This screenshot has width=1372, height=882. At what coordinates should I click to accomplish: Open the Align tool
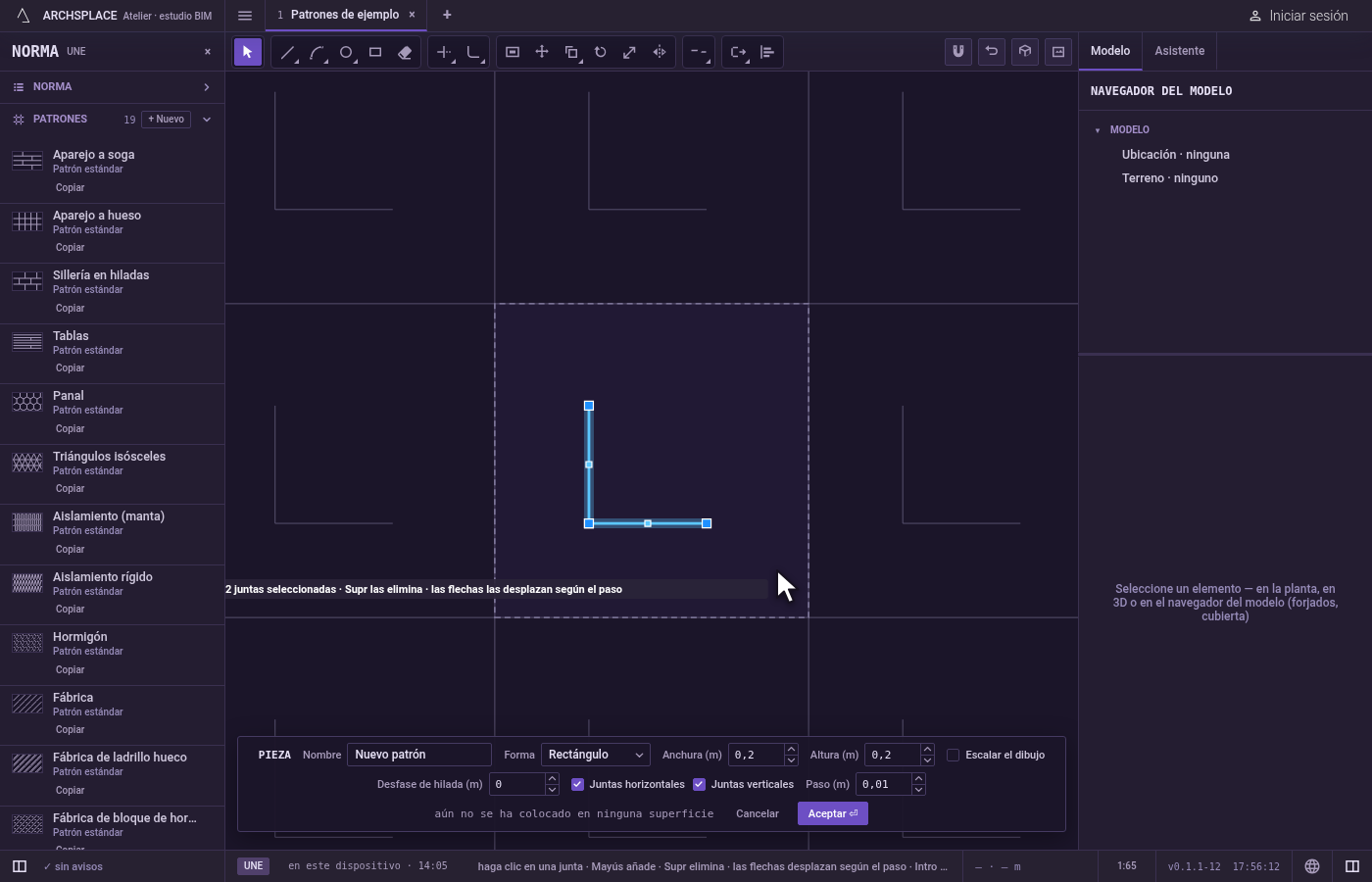[767, 52]
